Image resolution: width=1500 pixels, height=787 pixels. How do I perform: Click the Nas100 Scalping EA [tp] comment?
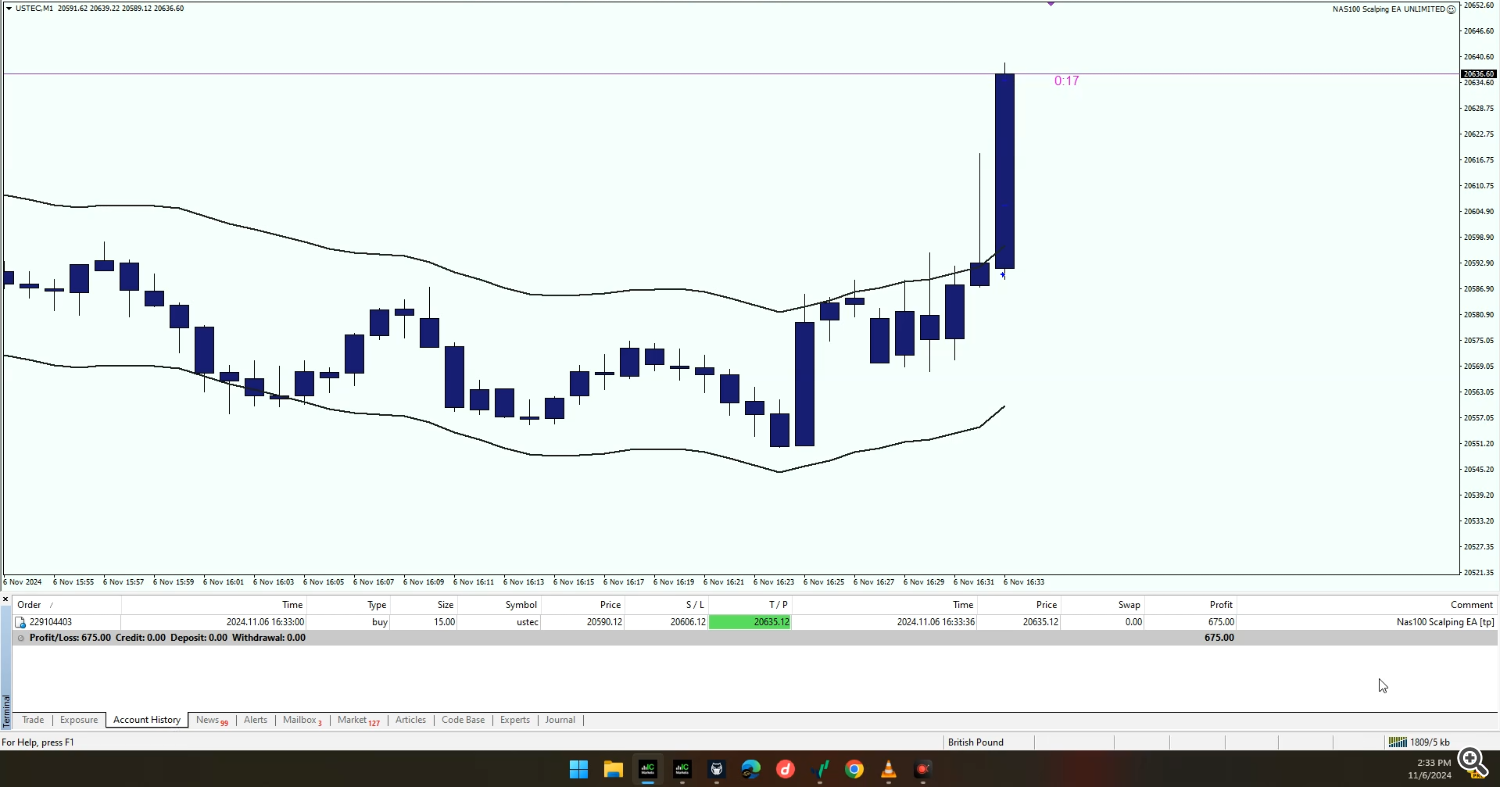pos(1446,622)
